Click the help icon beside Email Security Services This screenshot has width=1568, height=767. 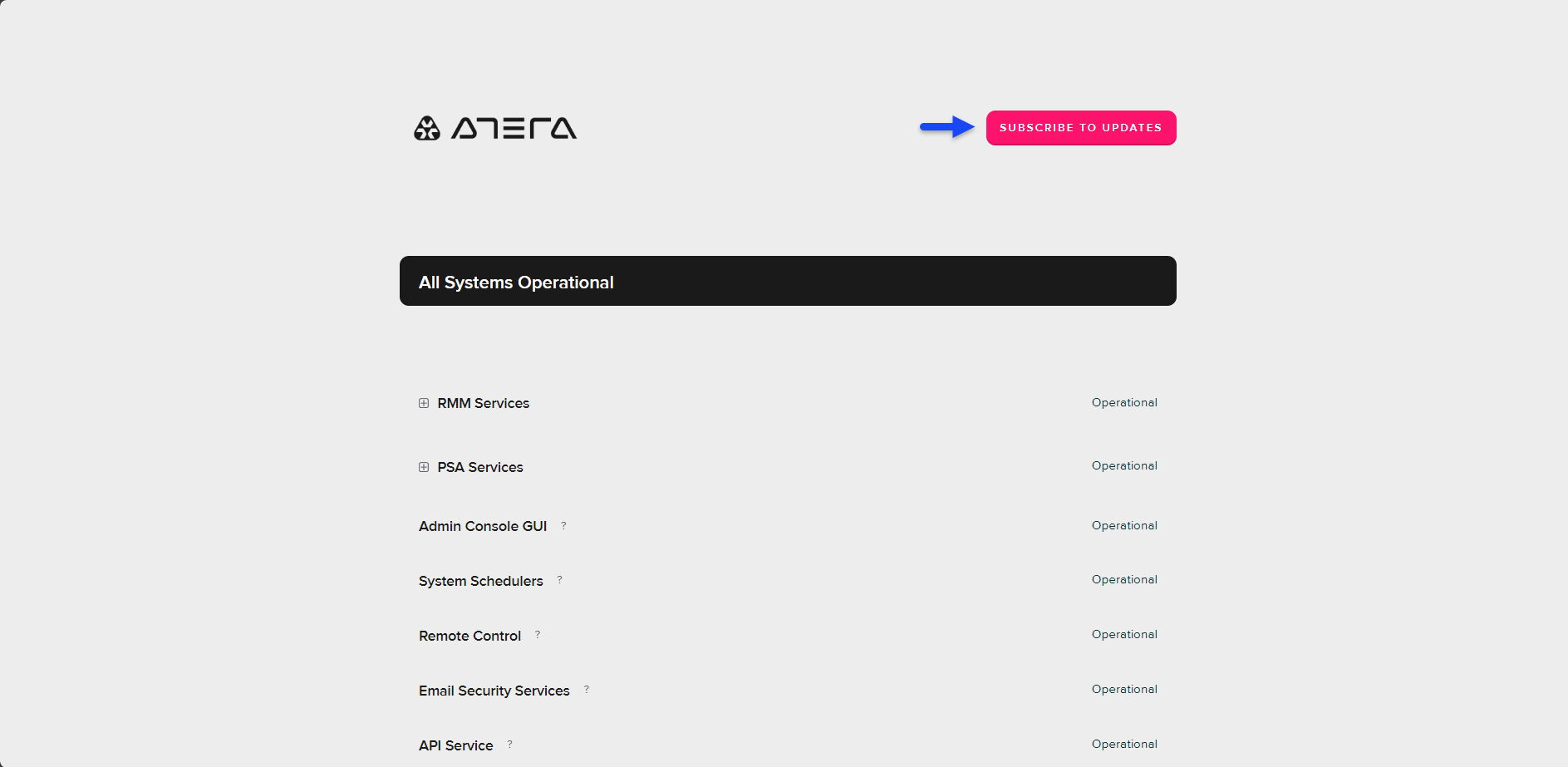coord(587,689)
